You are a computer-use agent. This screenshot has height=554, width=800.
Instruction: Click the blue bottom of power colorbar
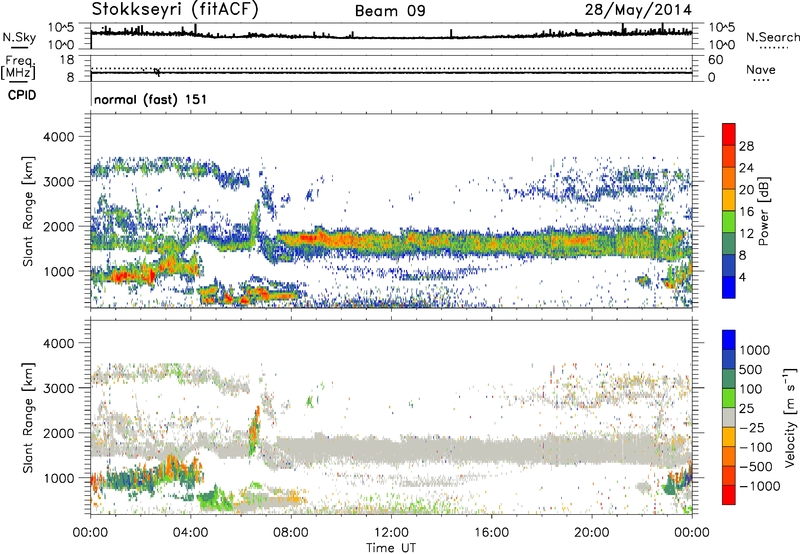tap(729, 287)
